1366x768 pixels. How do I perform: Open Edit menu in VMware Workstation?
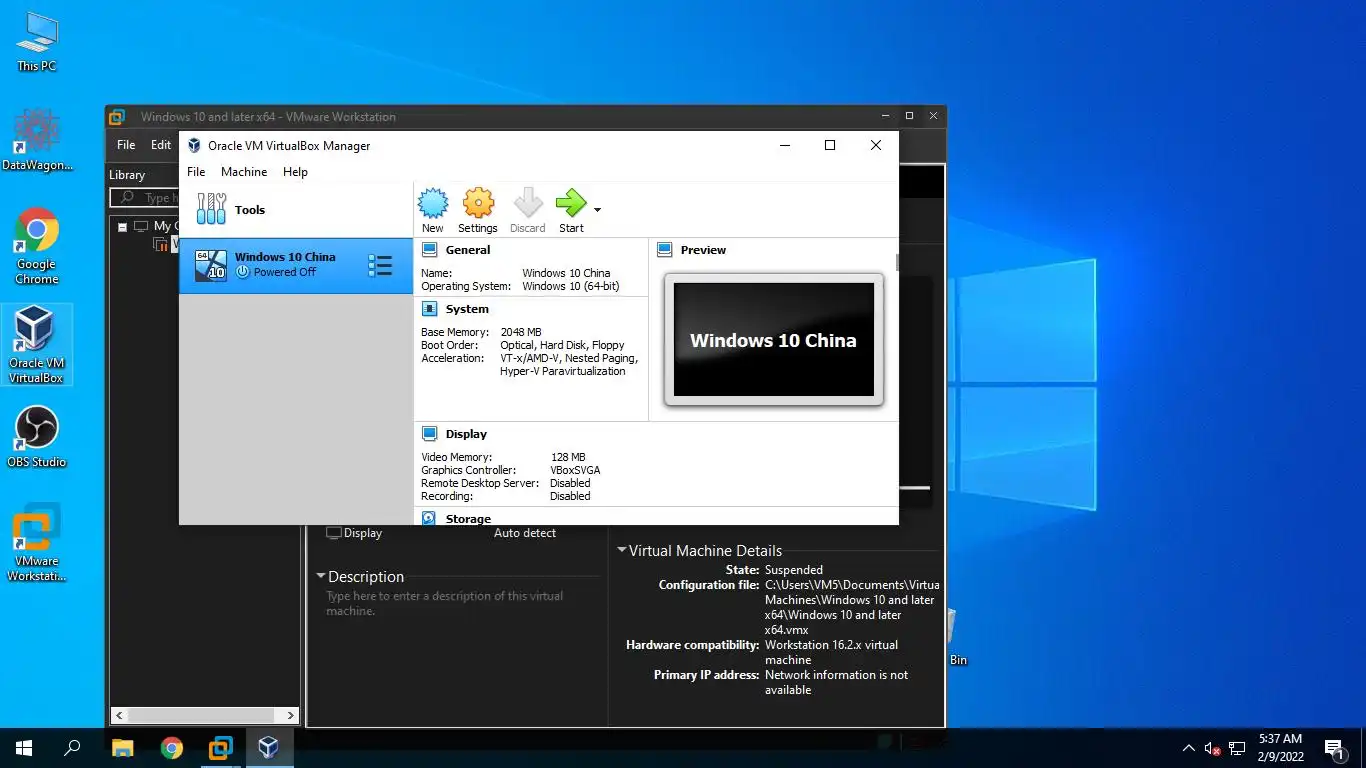click(x=161, y=145)
